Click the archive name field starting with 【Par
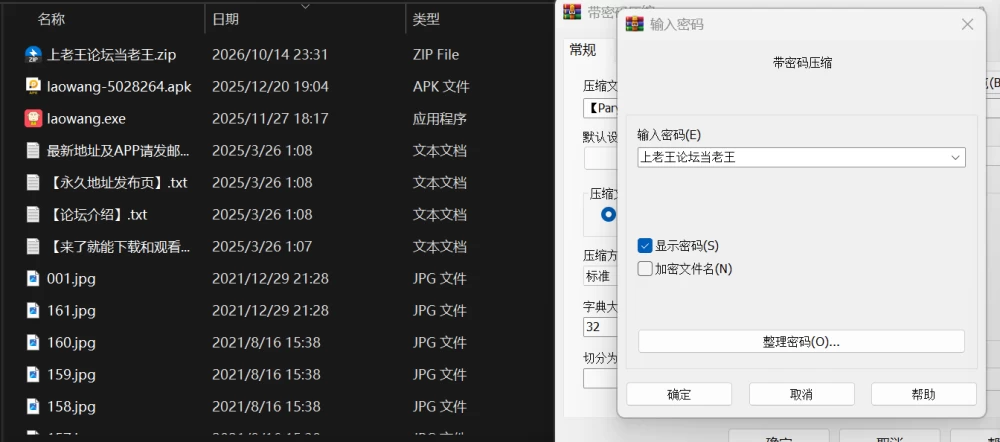The width and height of the screenshot is (1000, 442). click(600, 108)
